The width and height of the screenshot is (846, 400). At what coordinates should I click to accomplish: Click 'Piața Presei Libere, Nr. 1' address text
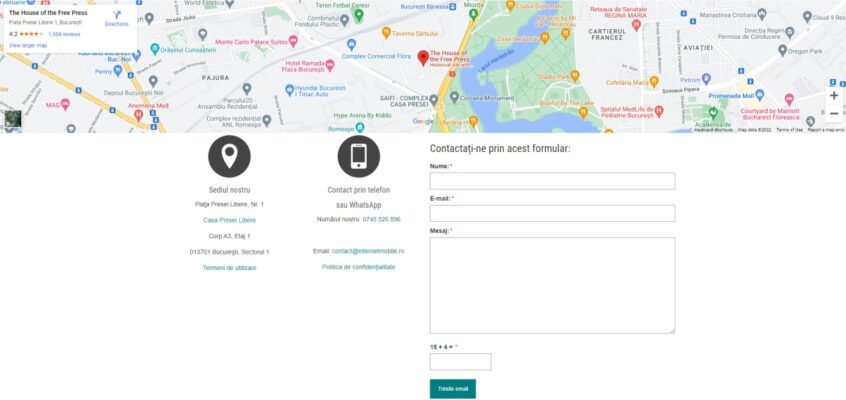click(229, 205)
